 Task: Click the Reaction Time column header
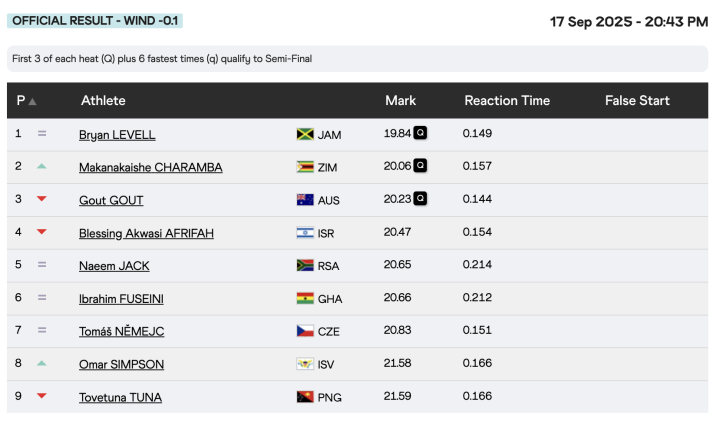pos(507,101)
